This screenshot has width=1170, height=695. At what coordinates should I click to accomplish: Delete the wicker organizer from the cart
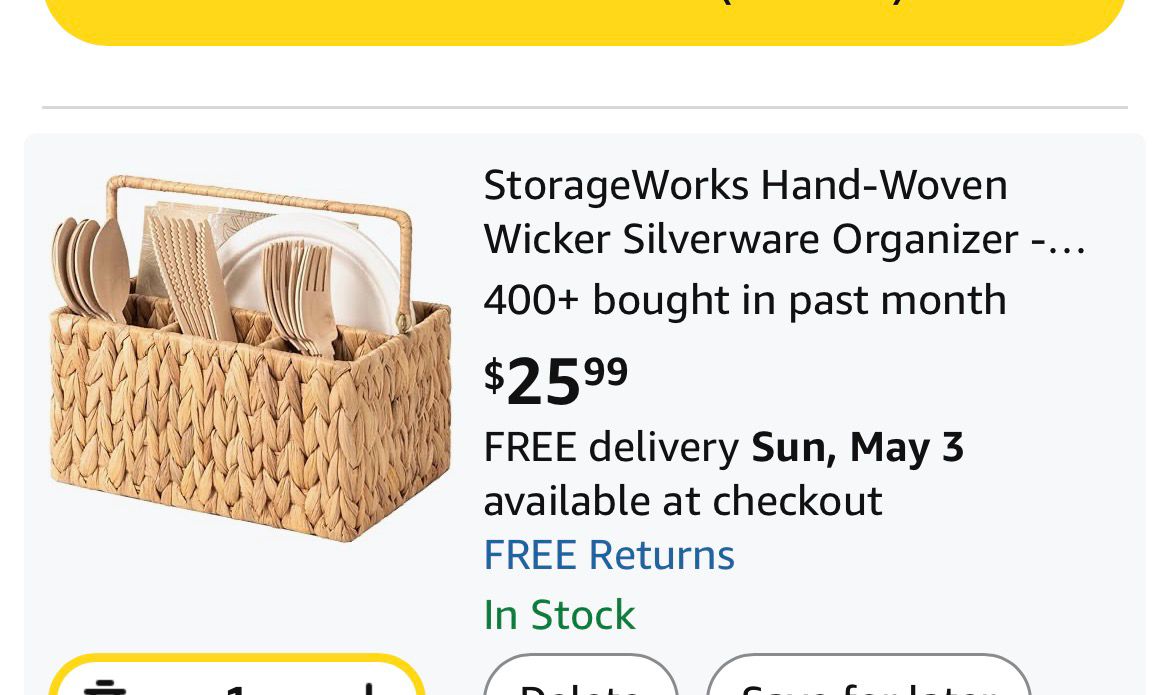click(581, 682)
